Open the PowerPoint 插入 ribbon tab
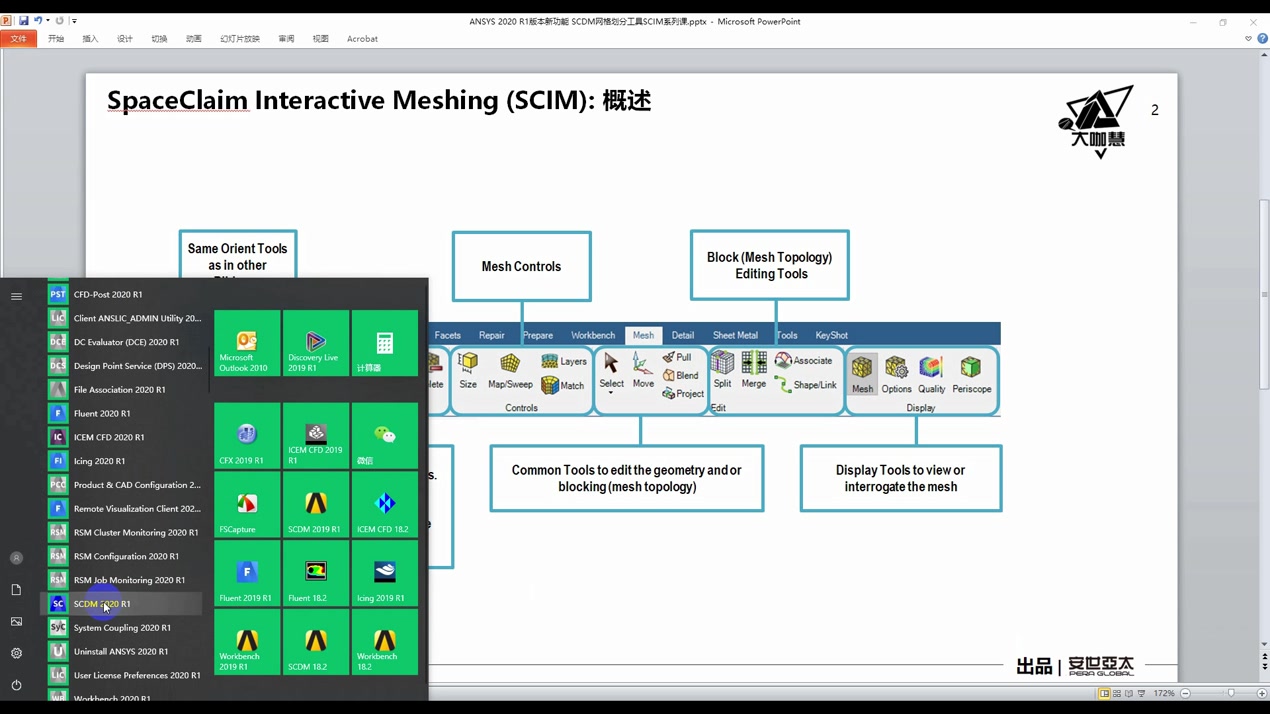The image size is (1270, 714). point(90,39)
